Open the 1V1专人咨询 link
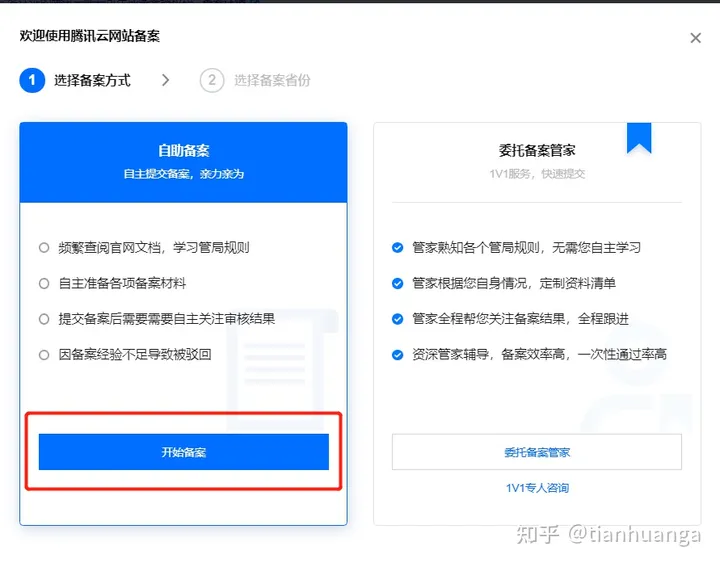Screen dimensions: 720x567 (x=537, y=488)
